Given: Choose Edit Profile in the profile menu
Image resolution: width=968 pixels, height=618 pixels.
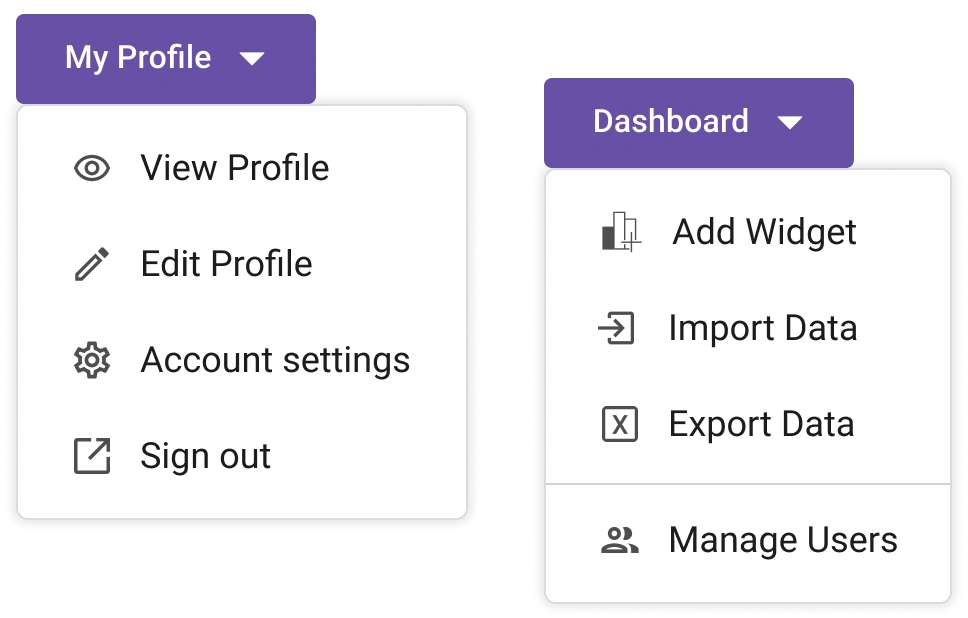Looking at the screenshot, I should pyautogui.click(x=227, y=264).
